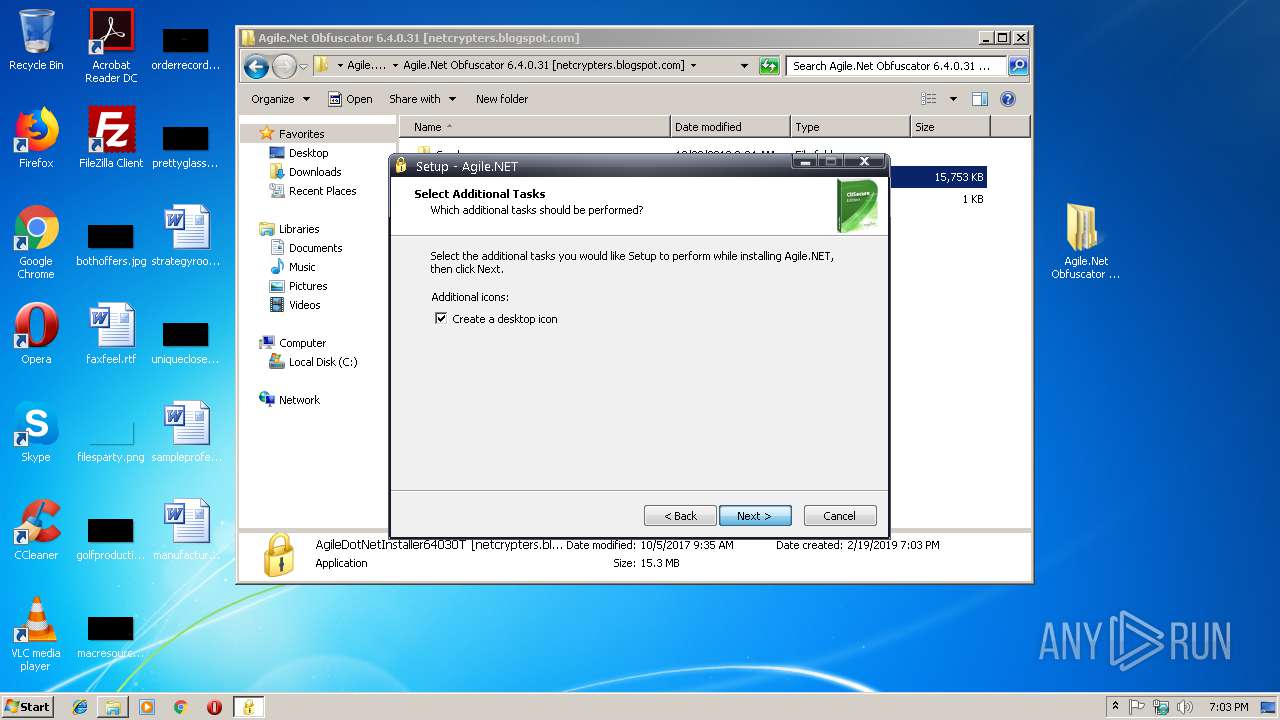Viewport: 1280px width, 720px height.
Task: Open Opera taskbar icon
Action: 214,707
